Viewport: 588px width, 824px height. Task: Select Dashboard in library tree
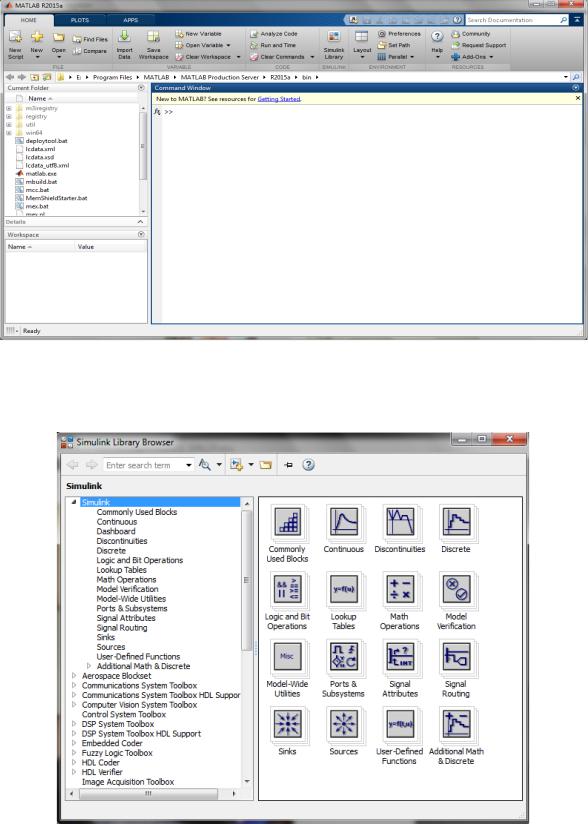pyautogui.click(x=116, y=531)
